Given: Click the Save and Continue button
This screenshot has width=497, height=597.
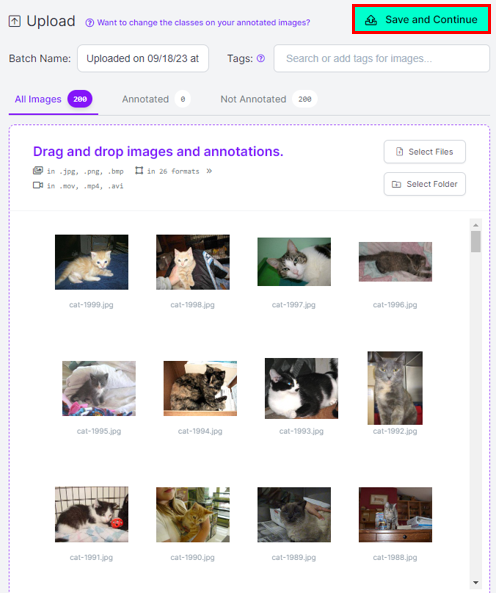Looking at the screenshot, I should [x=421, y=19].
